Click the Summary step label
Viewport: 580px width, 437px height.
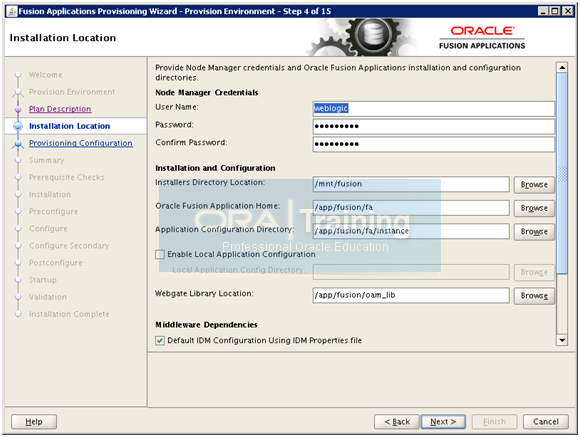tap(47, 160)
